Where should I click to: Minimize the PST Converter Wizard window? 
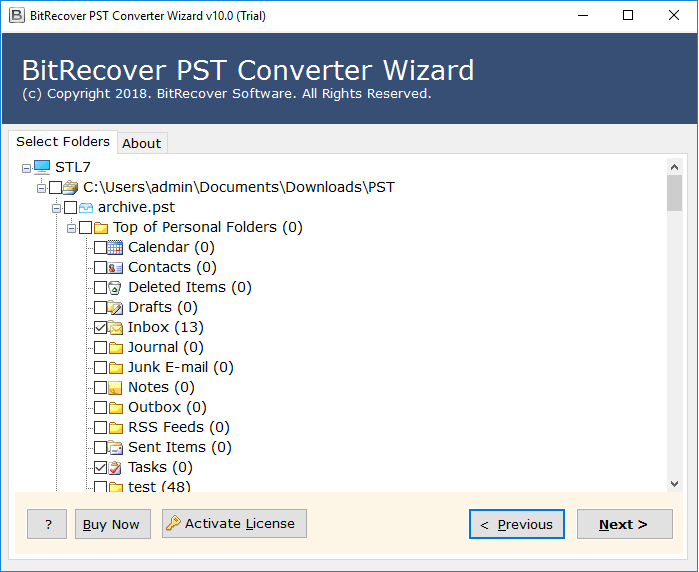coord(583,16)
